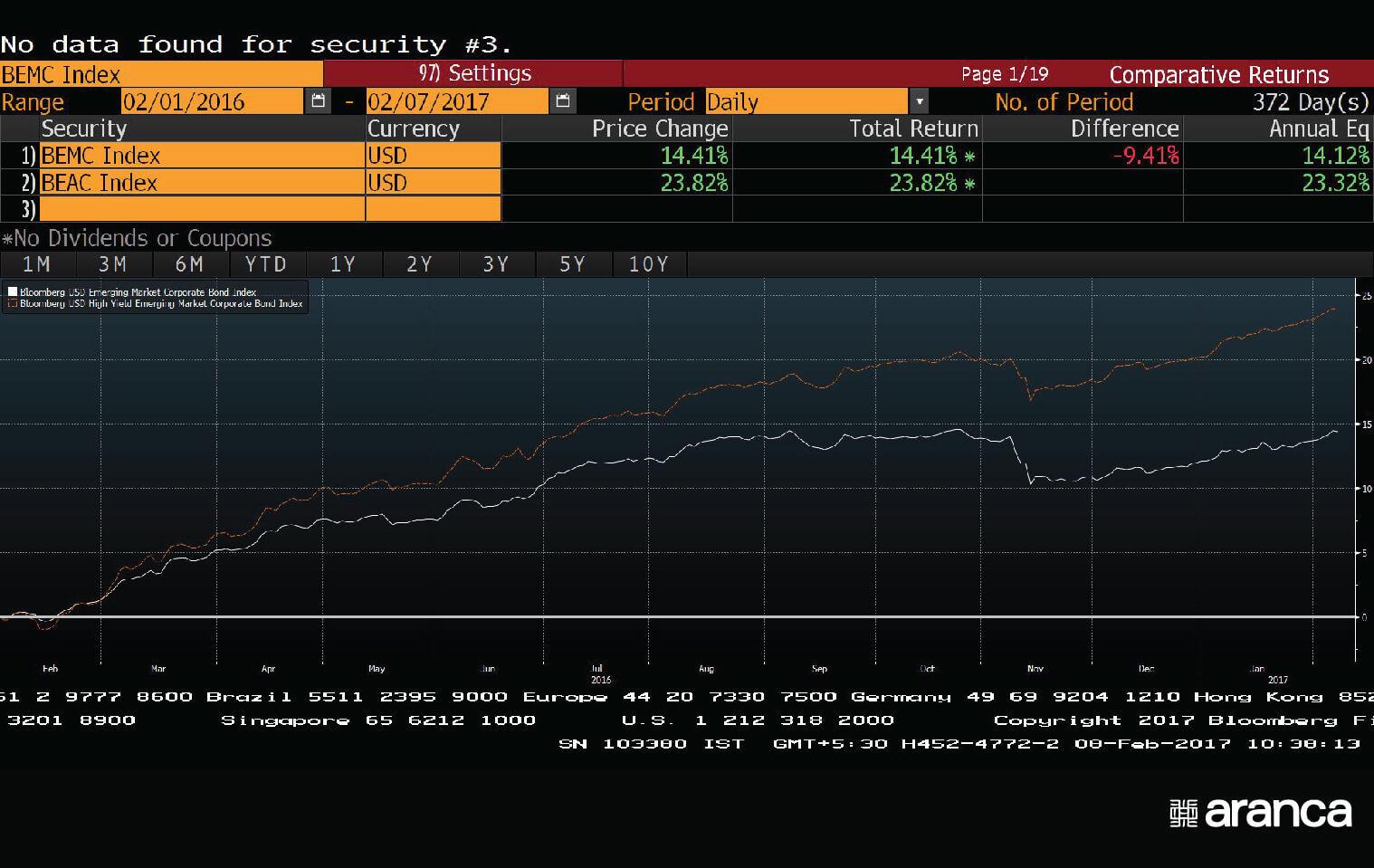Click the 'No data found for security #3' message
This screenshot has width=1374, height=868.
(256, 44)
